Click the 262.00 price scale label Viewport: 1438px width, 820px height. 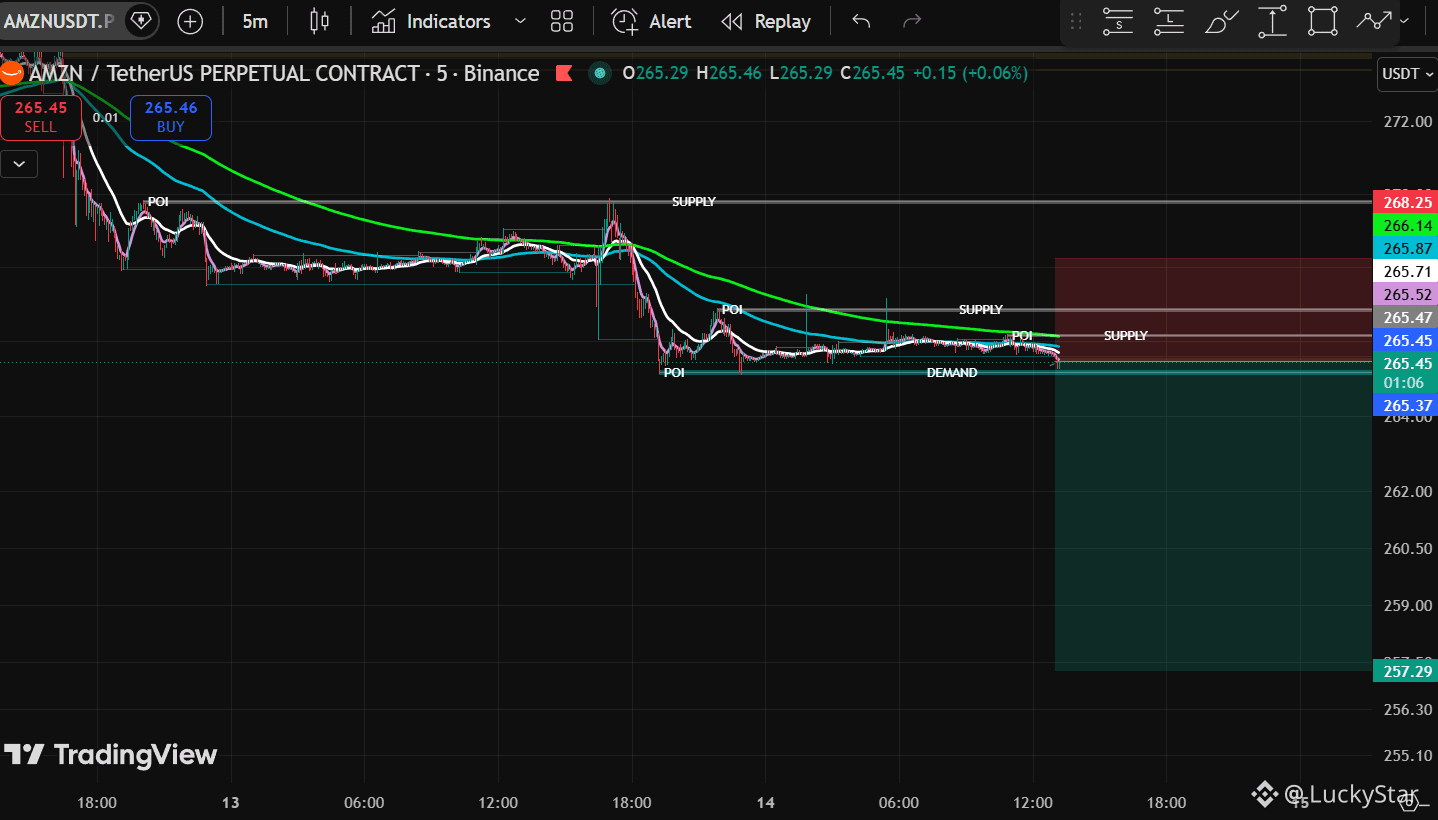1407,492
